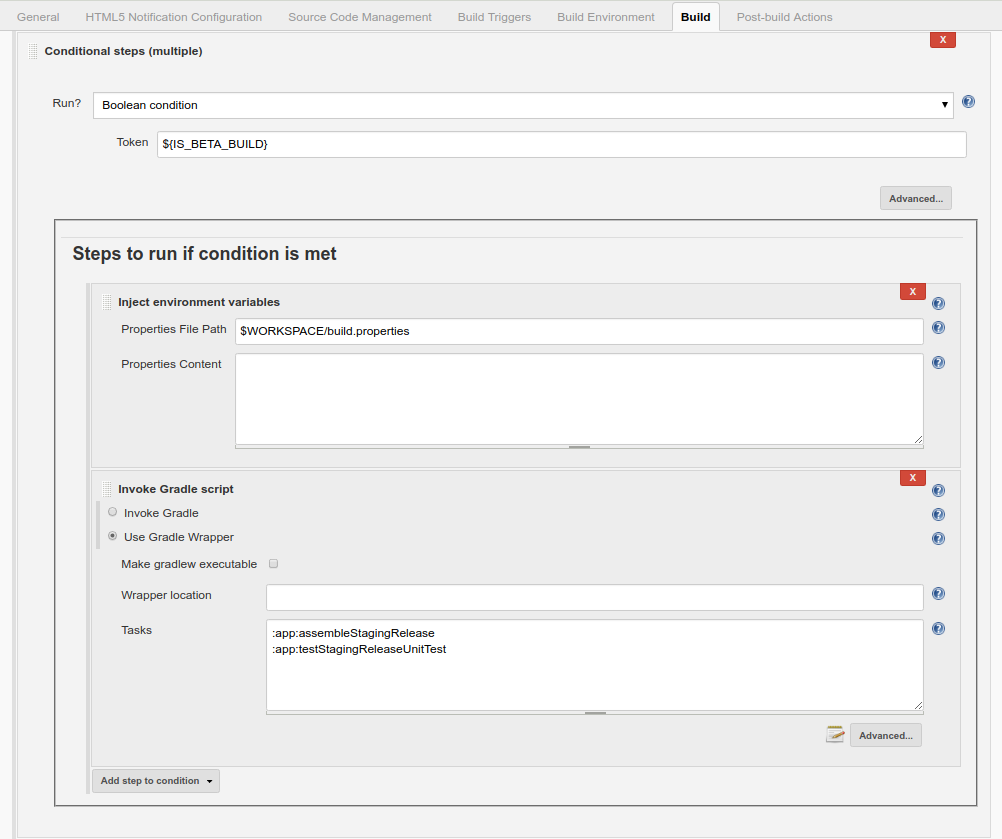Go to Post-build Actions tab
Viewport: 1002px width, 839px height.
[784, 17]
